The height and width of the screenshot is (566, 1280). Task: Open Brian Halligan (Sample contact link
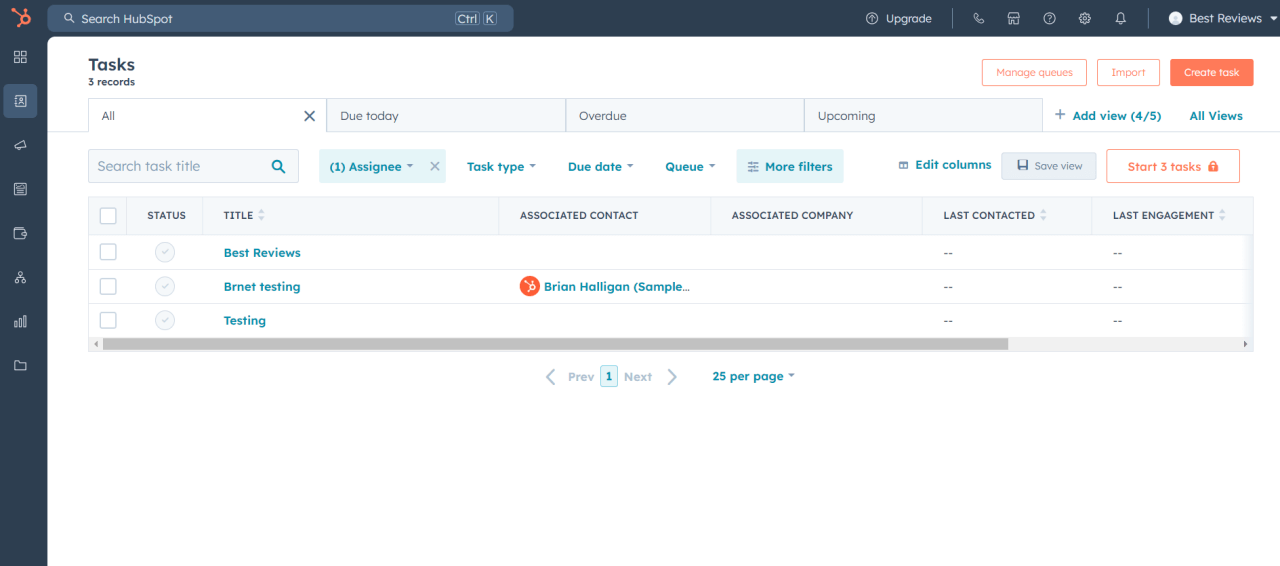pos(617,287)
